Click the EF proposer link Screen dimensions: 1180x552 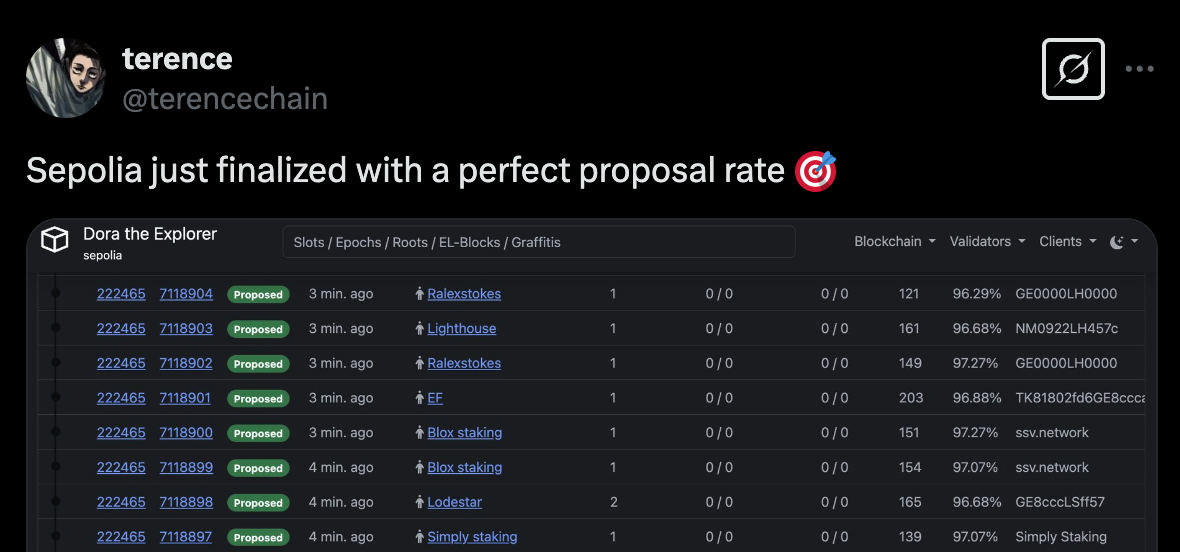tap(435, 398)
